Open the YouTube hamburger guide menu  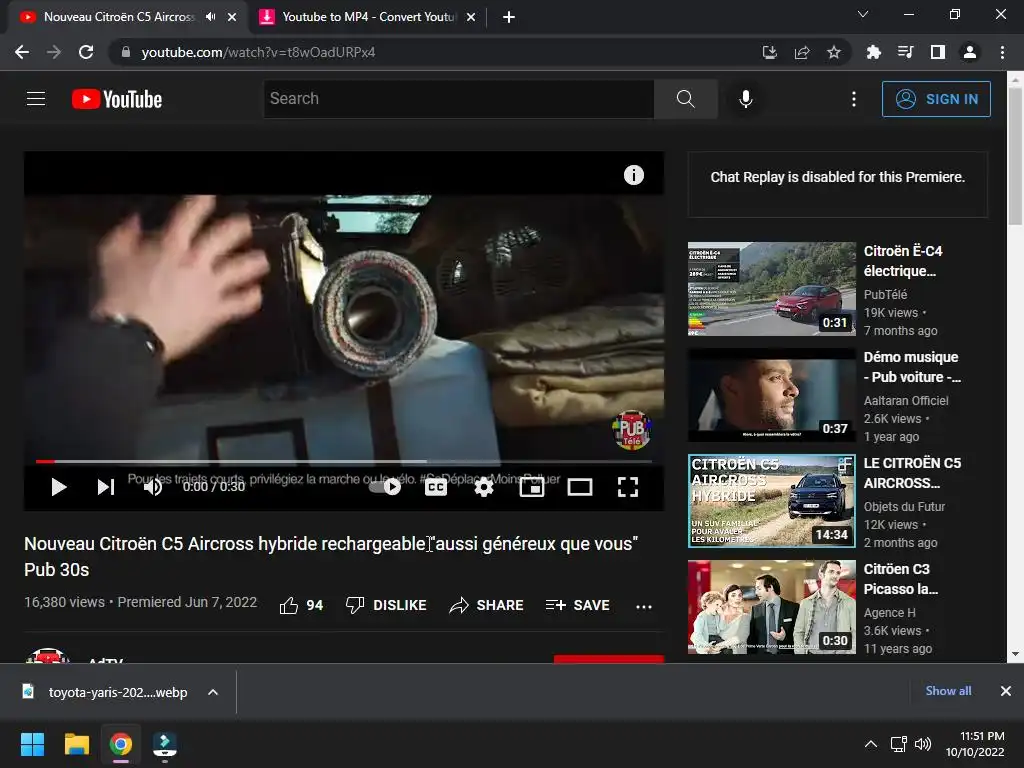(x=36, y=99)
